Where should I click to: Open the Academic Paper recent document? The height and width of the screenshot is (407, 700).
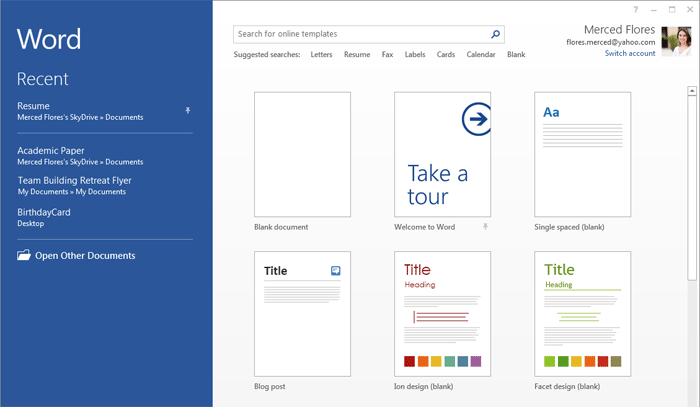(x=51, y=151)
